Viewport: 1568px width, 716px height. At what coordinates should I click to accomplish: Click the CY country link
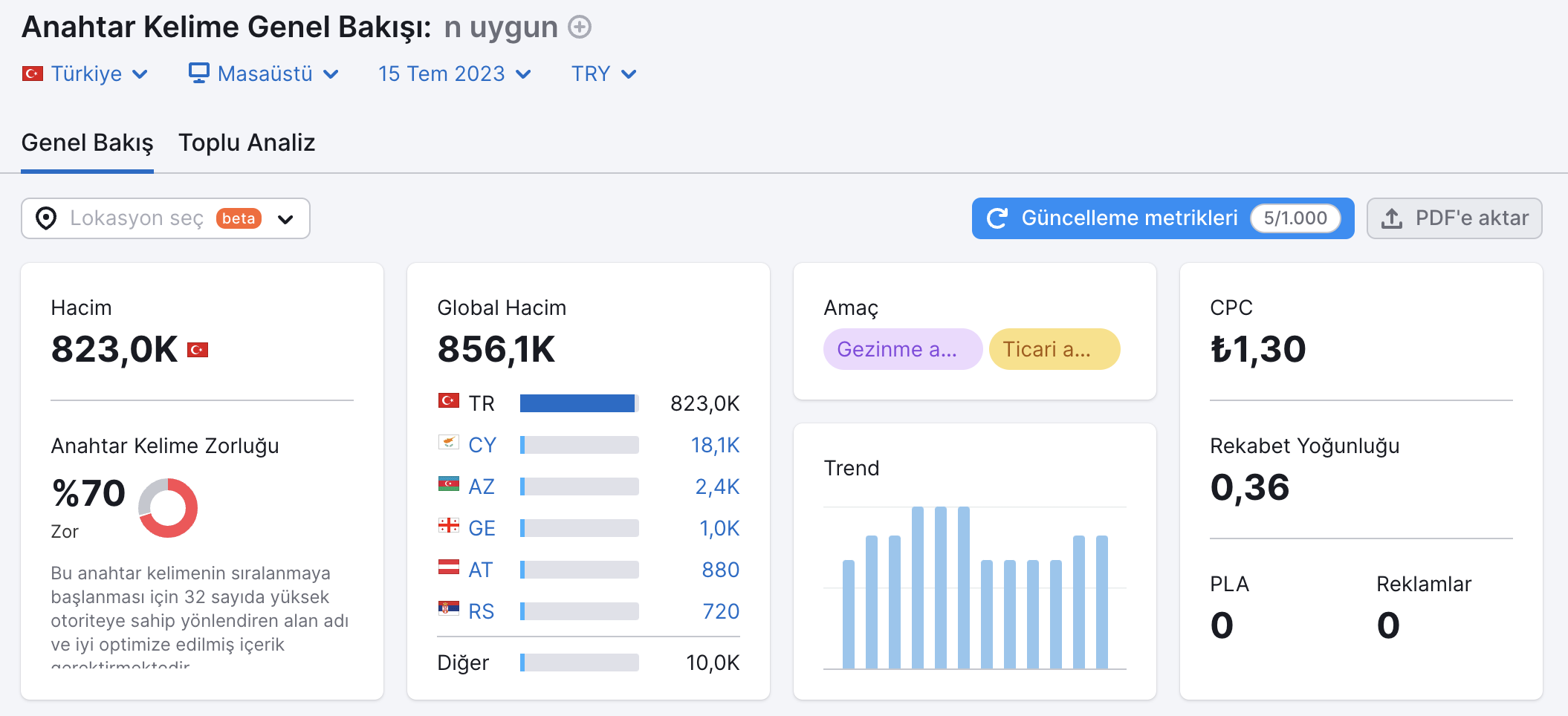(482, 445)
